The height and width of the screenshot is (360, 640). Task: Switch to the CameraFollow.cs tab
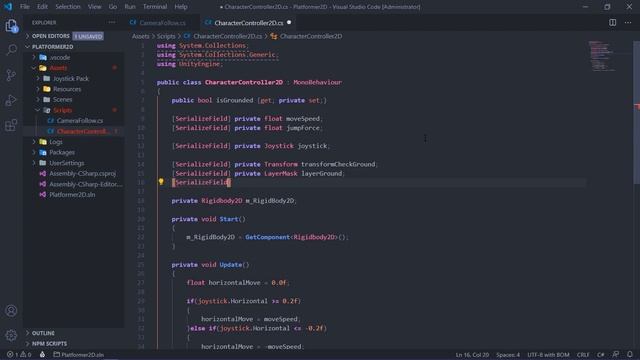tap(162, 23)
